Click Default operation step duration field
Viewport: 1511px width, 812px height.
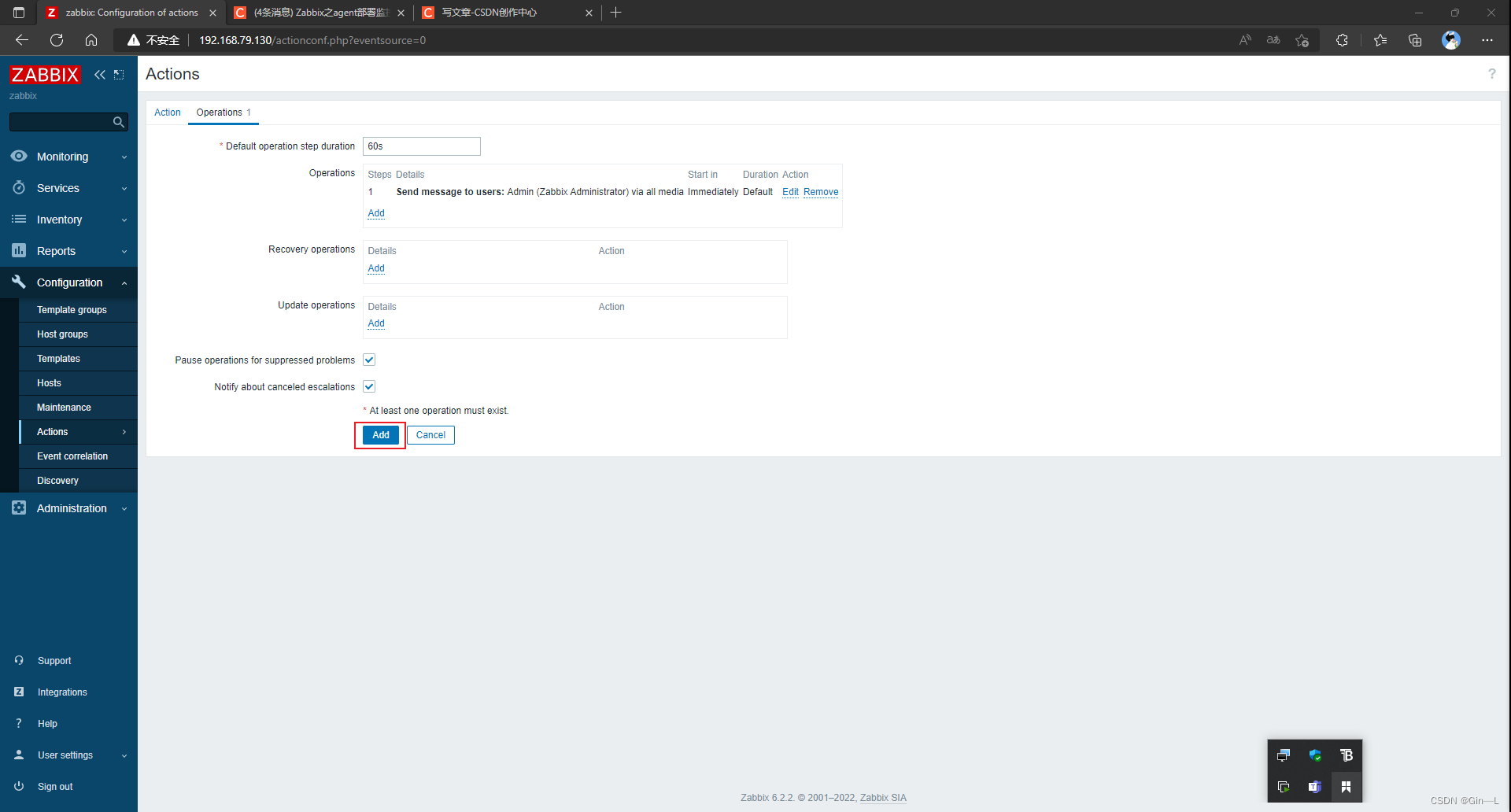(422, 146)
